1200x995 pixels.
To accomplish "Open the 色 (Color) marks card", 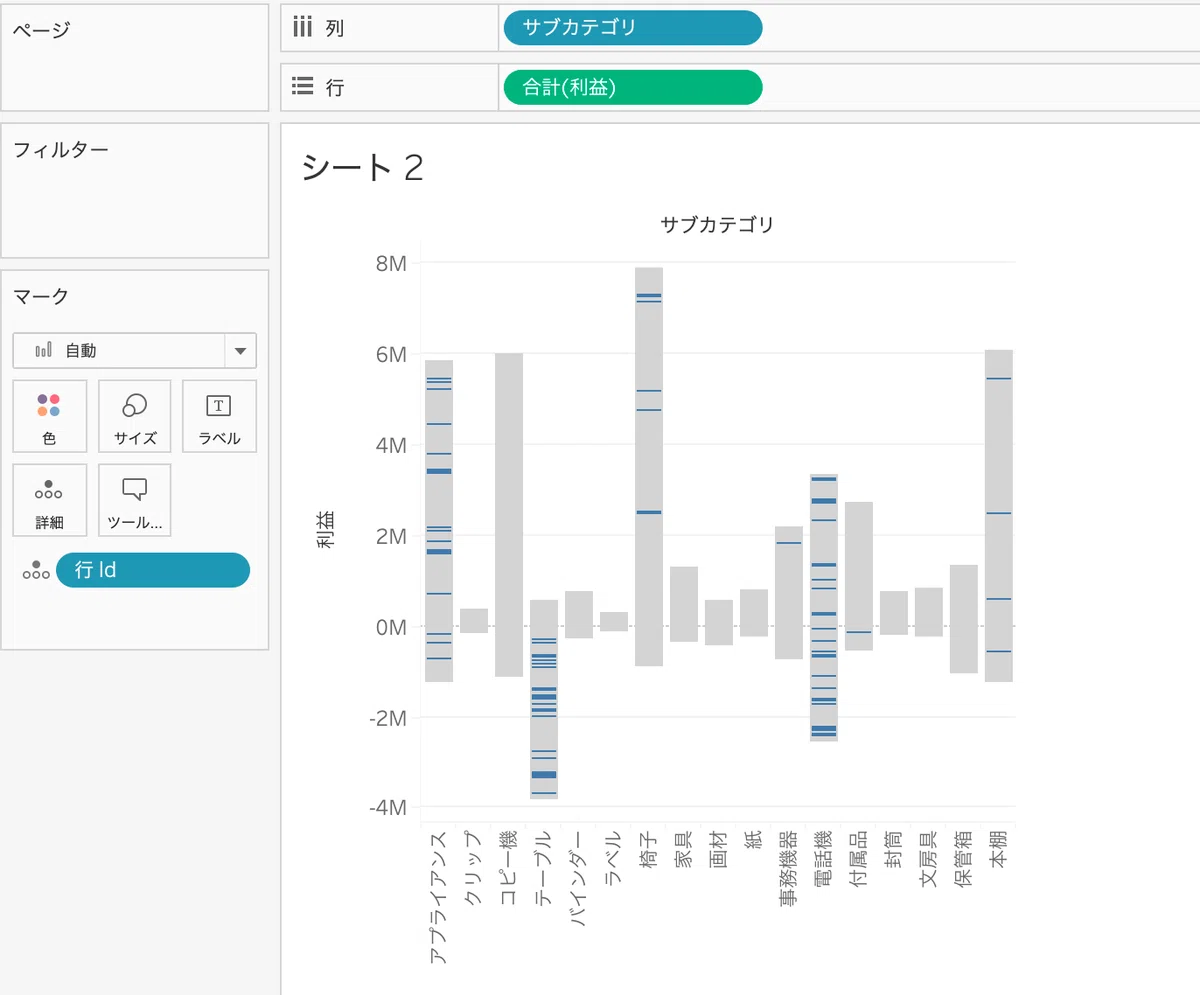I will [49, 417].
